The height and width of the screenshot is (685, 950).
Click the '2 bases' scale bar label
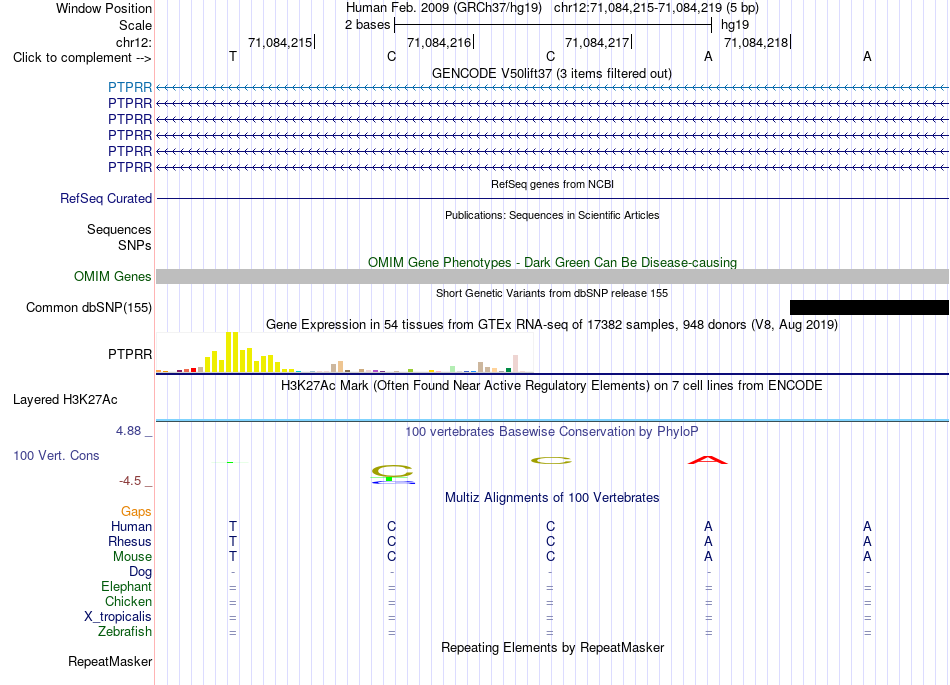coord(367,25)
